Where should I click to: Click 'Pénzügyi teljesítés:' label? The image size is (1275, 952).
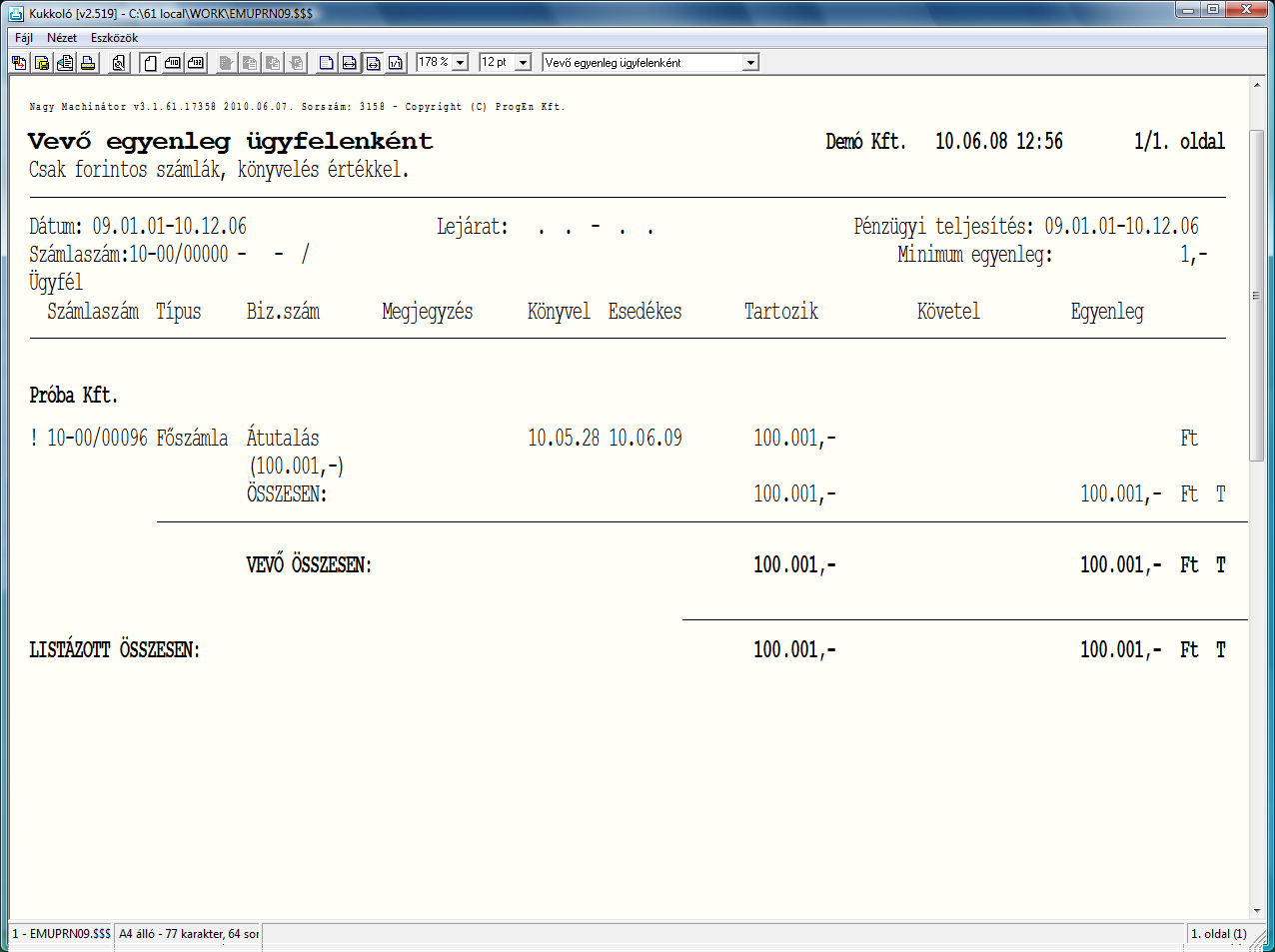pos(943,227)
